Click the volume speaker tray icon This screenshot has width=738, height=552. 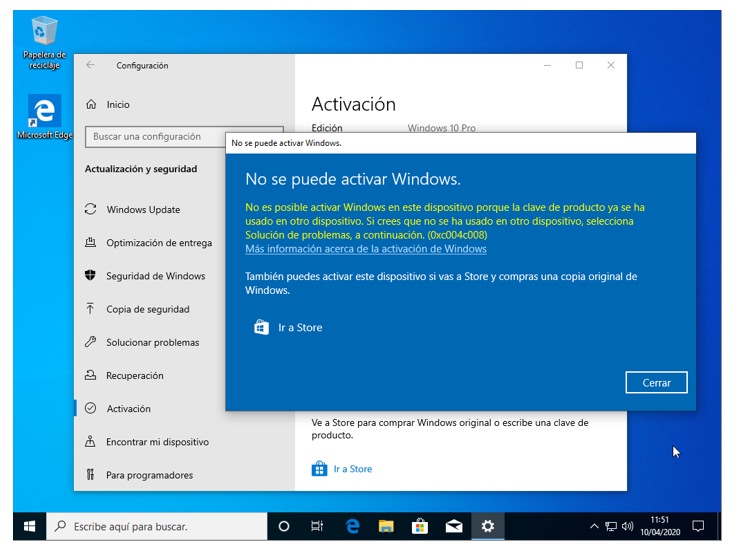tap(627, 526)
